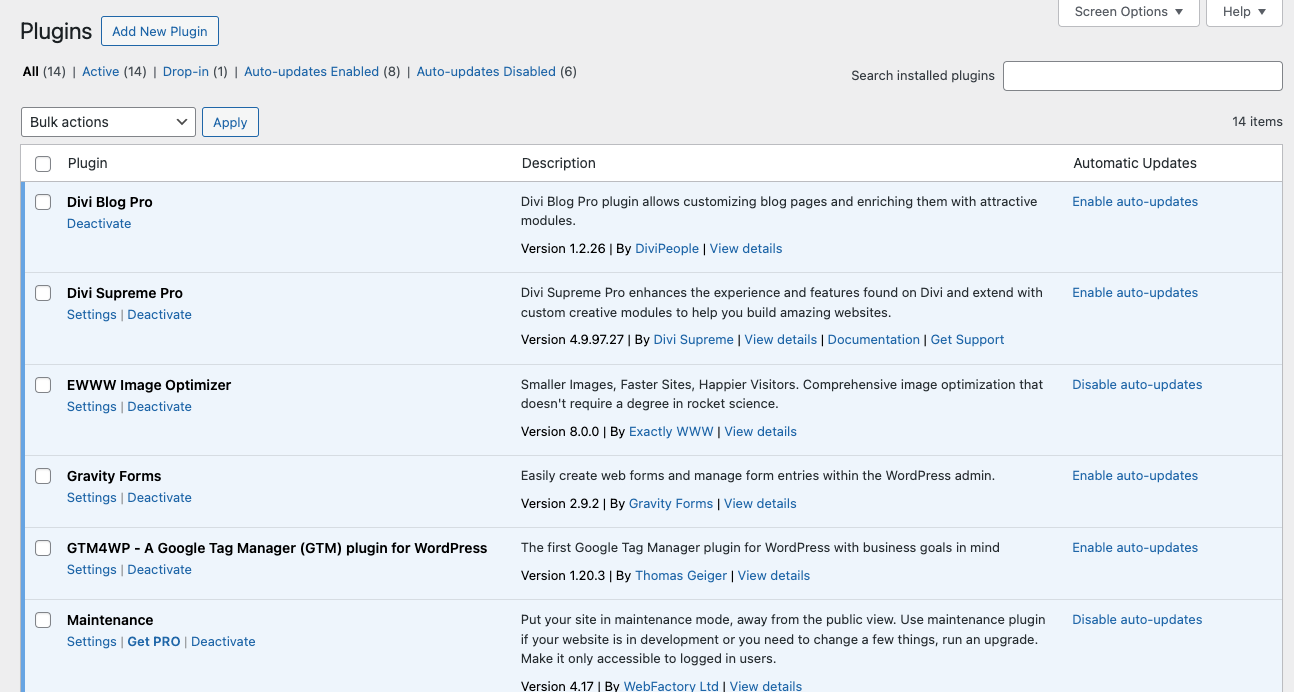
Task: Filter by Auto-updates Enabled plugins
Action: point(311,72)
